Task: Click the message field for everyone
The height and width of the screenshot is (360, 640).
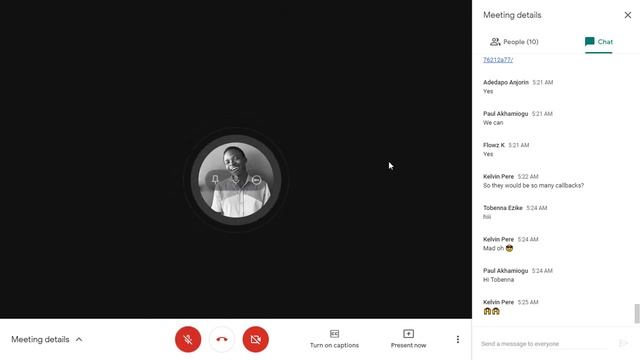Action: click(x=544, y=344)
